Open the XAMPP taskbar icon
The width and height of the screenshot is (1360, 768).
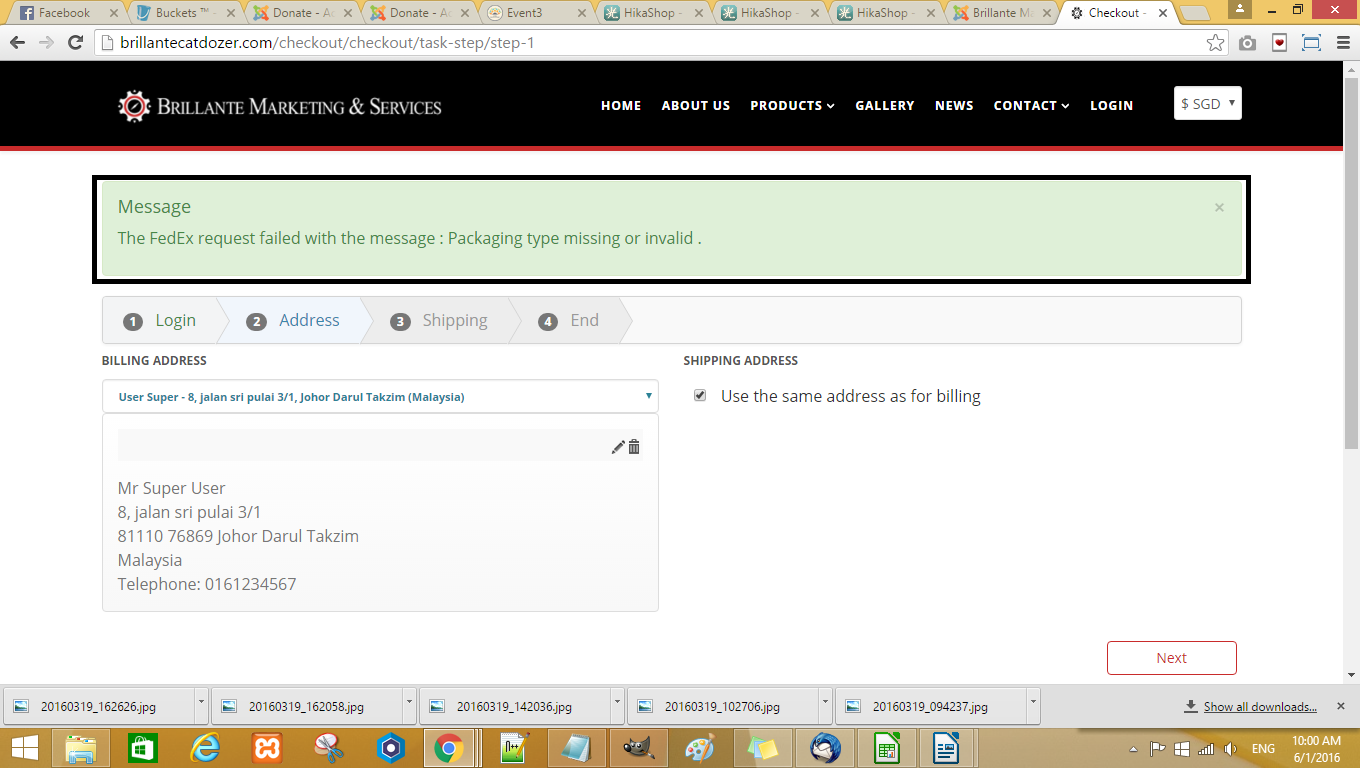(x=267, y=748)
